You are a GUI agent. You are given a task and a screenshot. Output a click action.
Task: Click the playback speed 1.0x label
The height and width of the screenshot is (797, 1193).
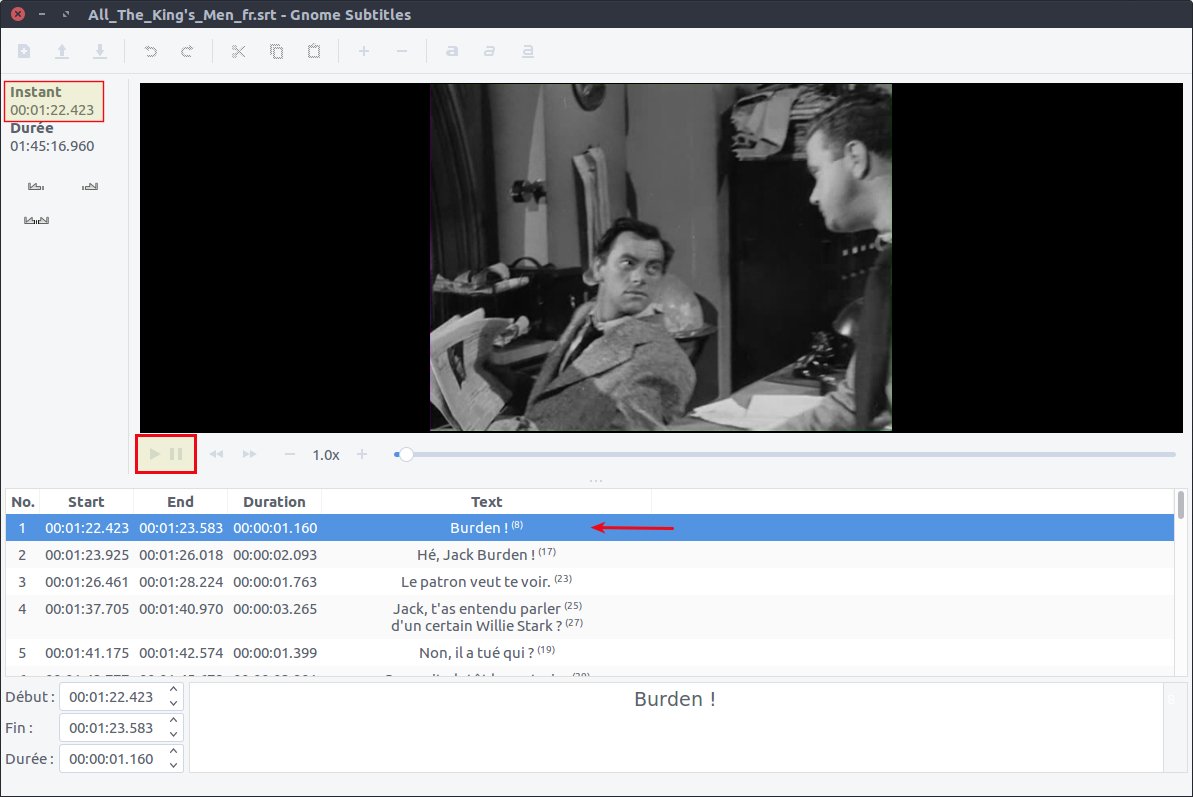(326, 455)
